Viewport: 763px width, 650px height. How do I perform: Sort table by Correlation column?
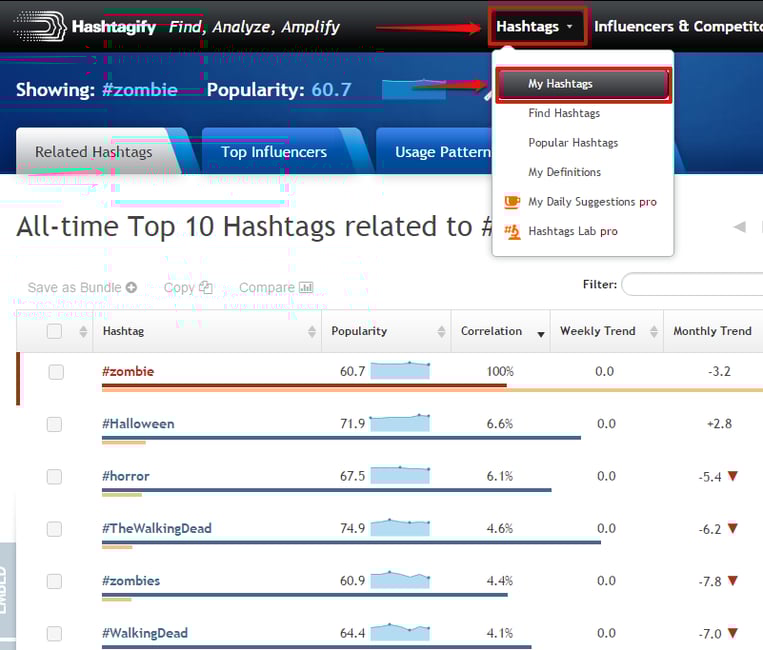501,331
